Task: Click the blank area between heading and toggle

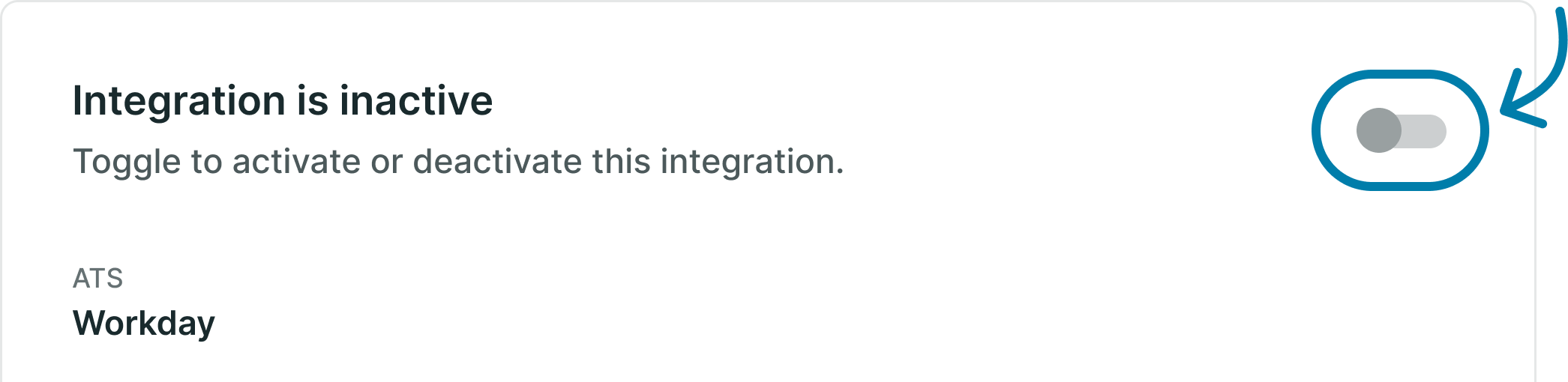Action: pyautogui.click(x=900, y=100)
